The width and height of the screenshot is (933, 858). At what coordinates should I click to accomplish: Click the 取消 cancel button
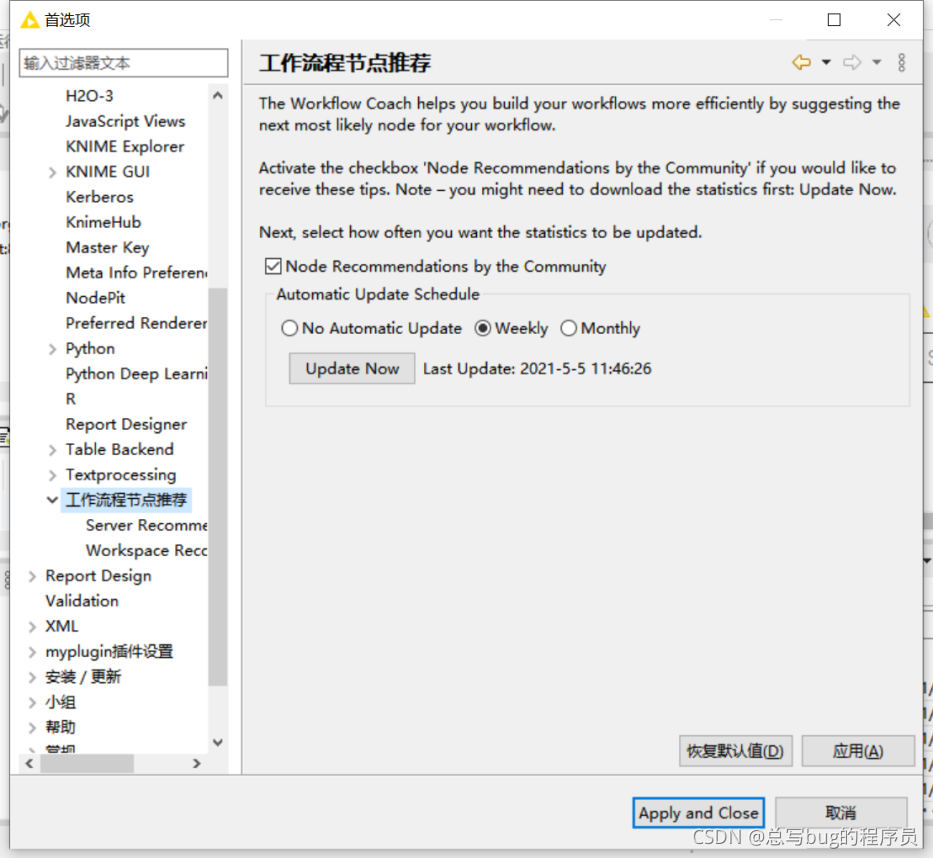[x=841, y=813]
